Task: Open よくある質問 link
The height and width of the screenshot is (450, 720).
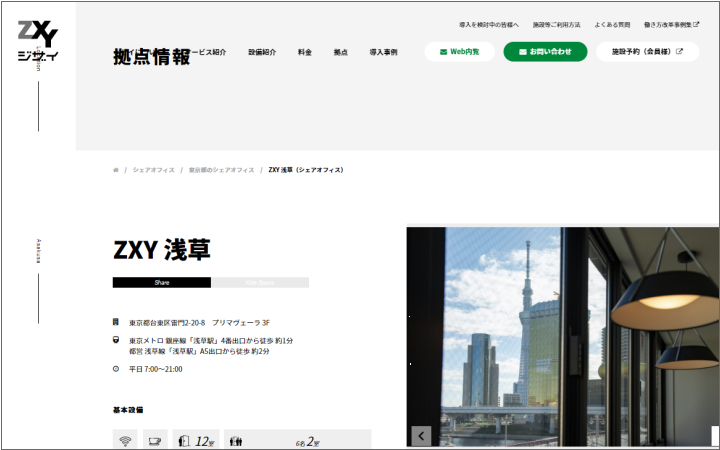Action: tap(612, 25)
